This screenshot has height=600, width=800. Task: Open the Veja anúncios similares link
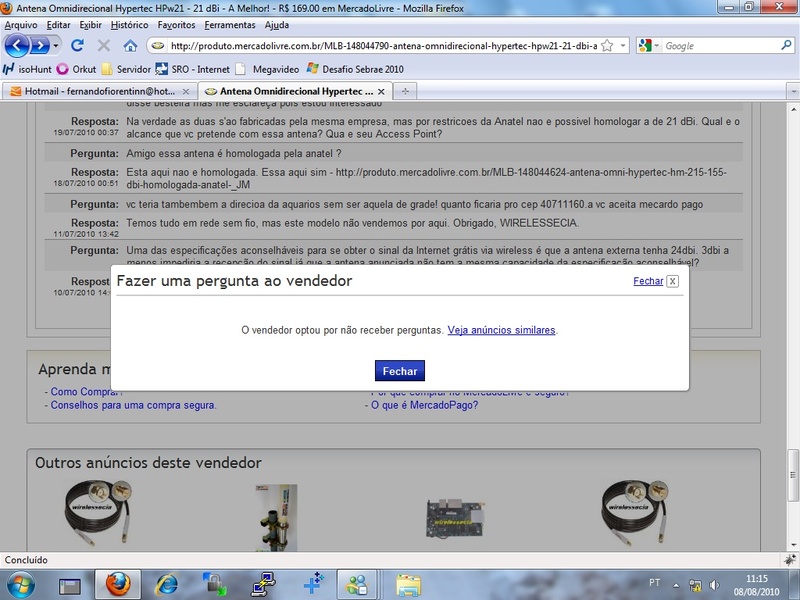[501, 330]
